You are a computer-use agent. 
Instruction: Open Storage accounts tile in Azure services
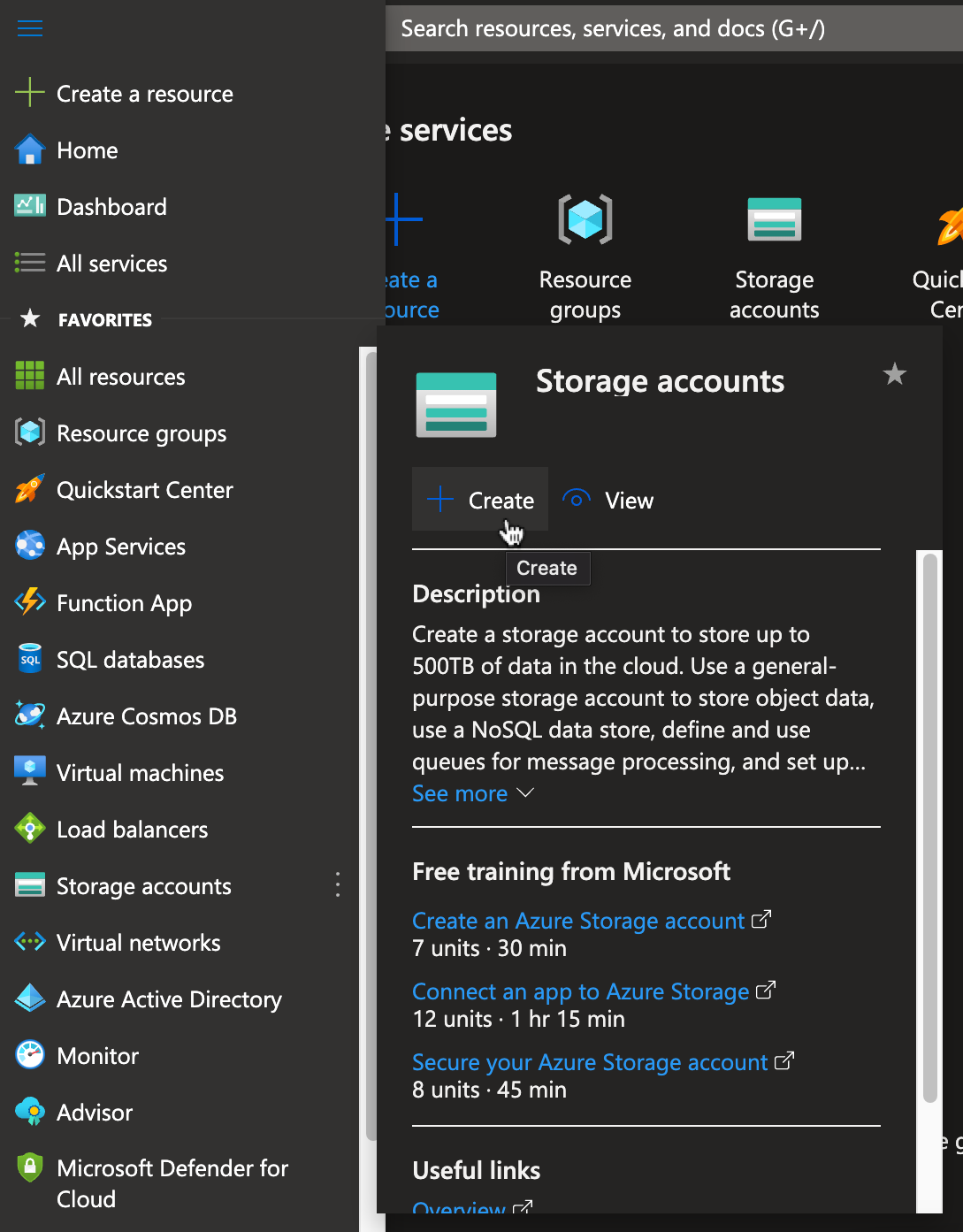(775, 256)
